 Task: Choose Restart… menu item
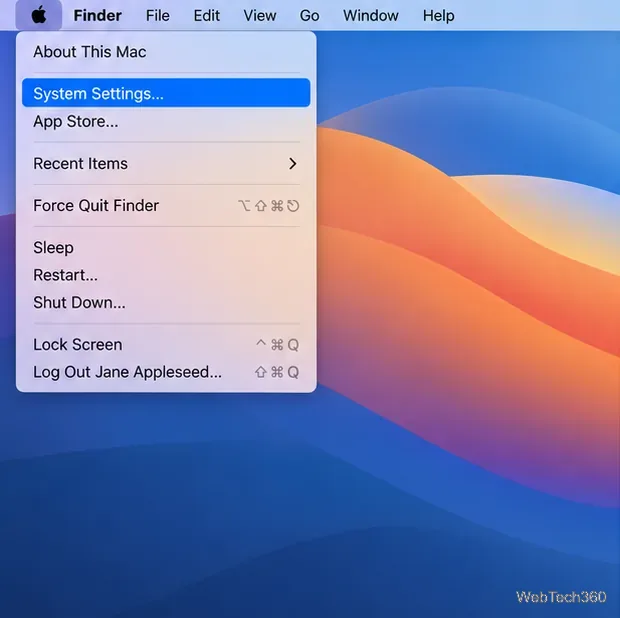tap(166, 275)
